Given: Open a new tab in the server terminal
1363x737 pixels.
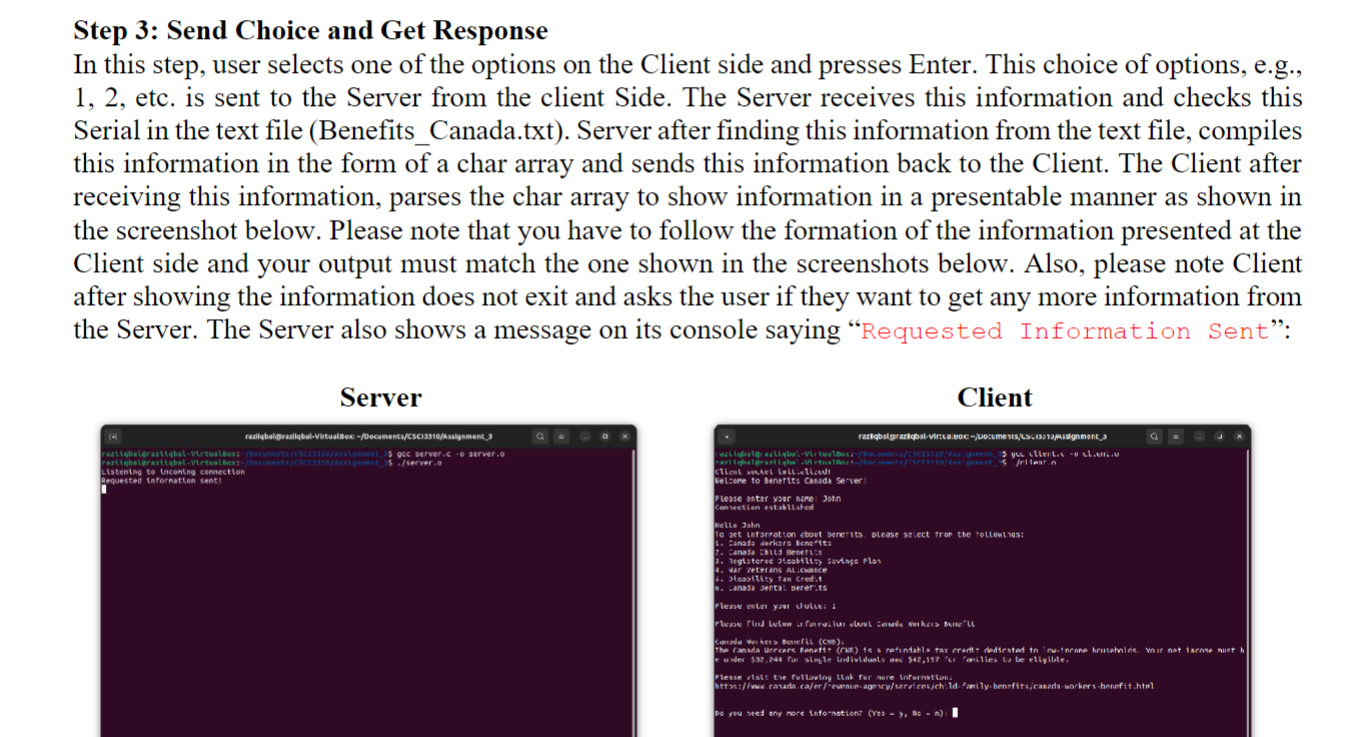Looking at the screenshot, I should click(x=112, y=436).
